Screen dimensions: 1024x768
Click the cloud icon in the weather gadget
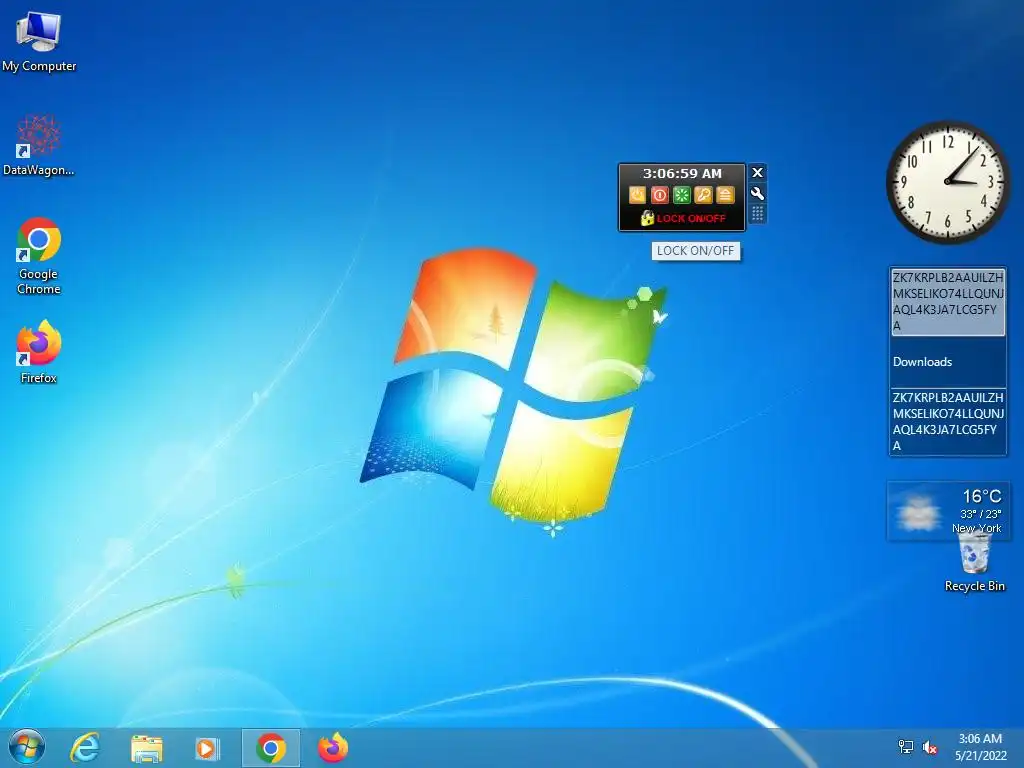tap(918, 512)
